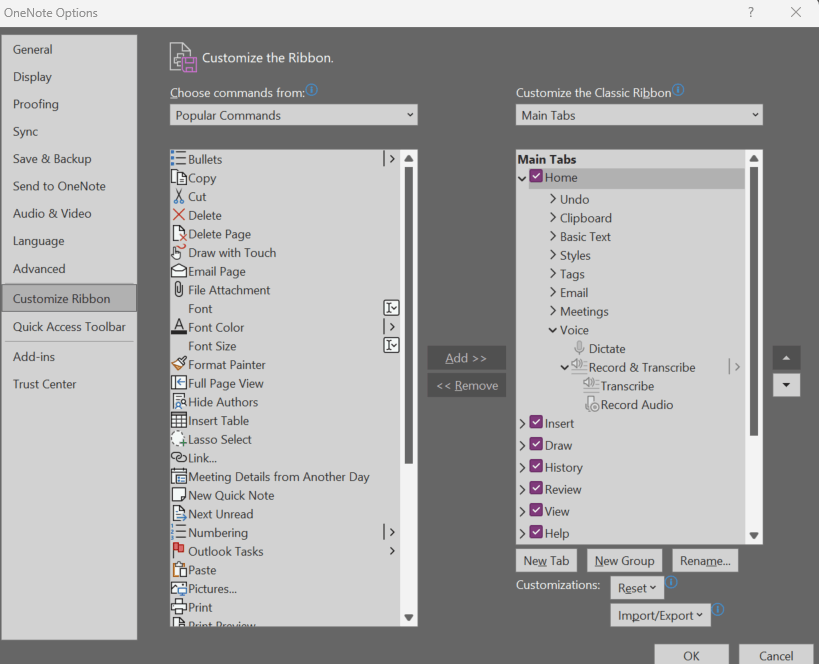Screen dimensions: 819x664
Task: Select the Bullets command icon
Action: [x=178, y=158]
